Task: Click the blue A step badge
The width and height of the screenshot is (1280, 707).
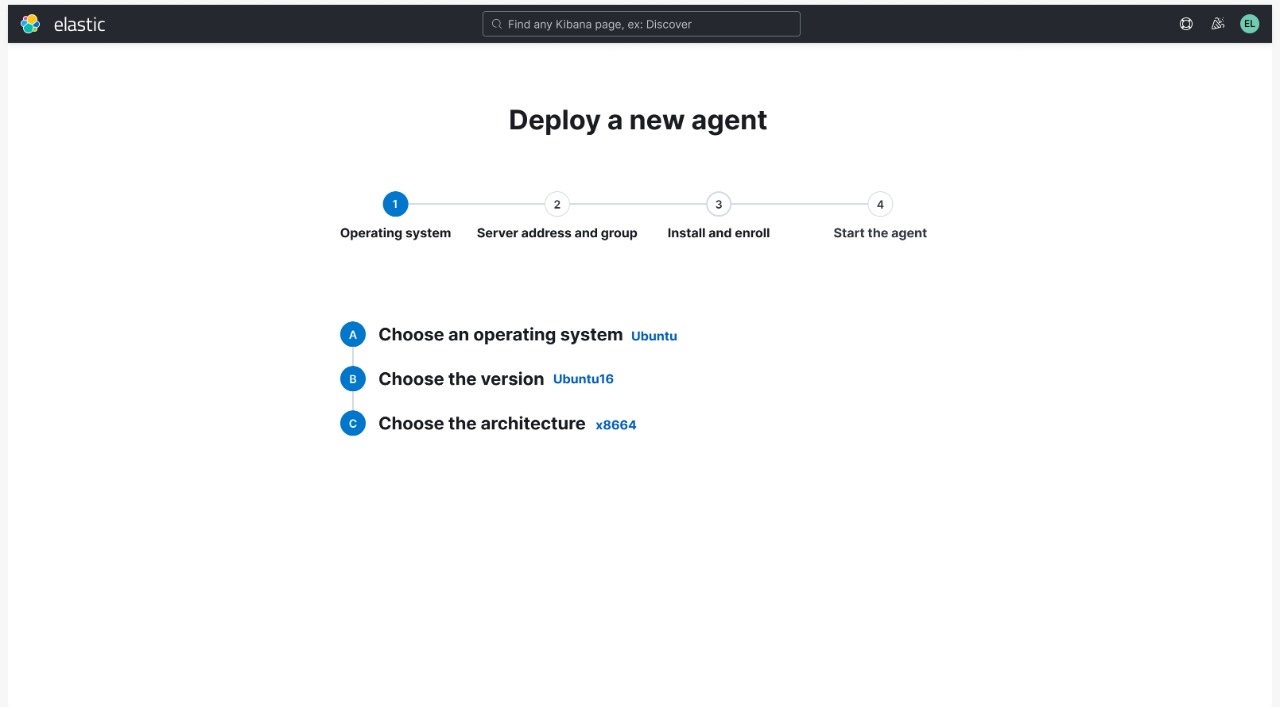Action: point(353,334)
